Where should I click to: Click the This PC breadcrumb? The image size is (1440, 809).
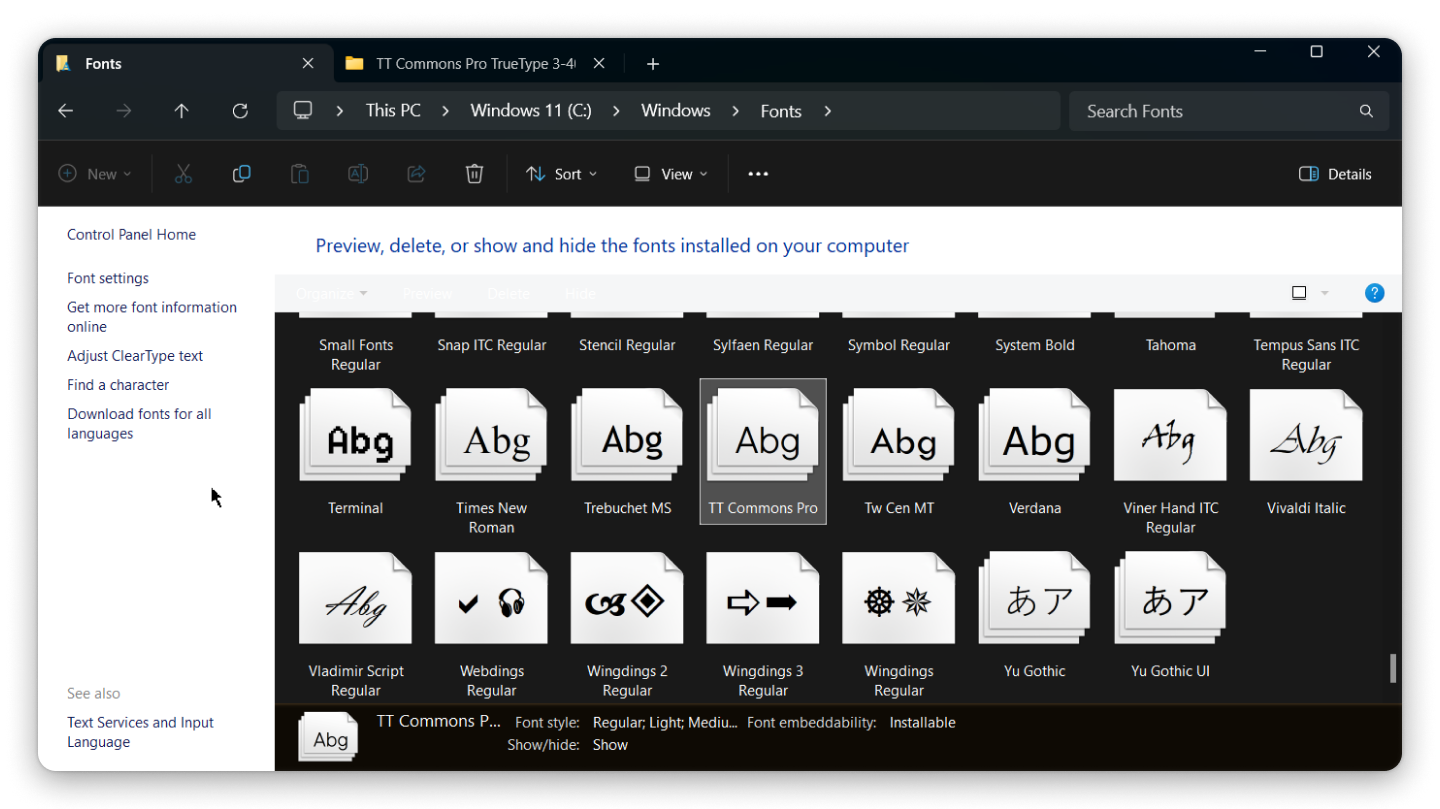(x=393, y=111)
